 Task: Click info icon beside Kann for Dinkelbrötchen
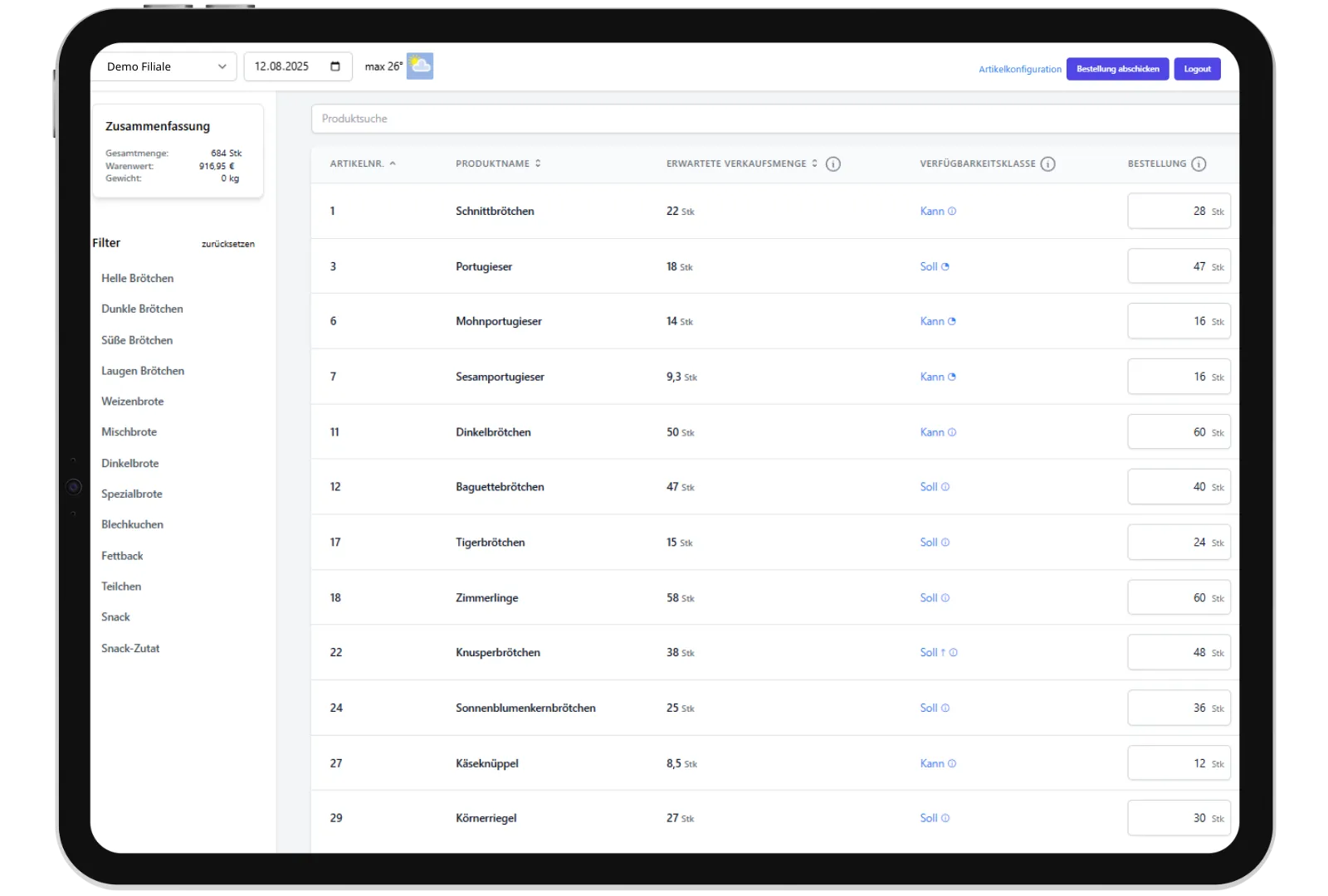(952, 432)
